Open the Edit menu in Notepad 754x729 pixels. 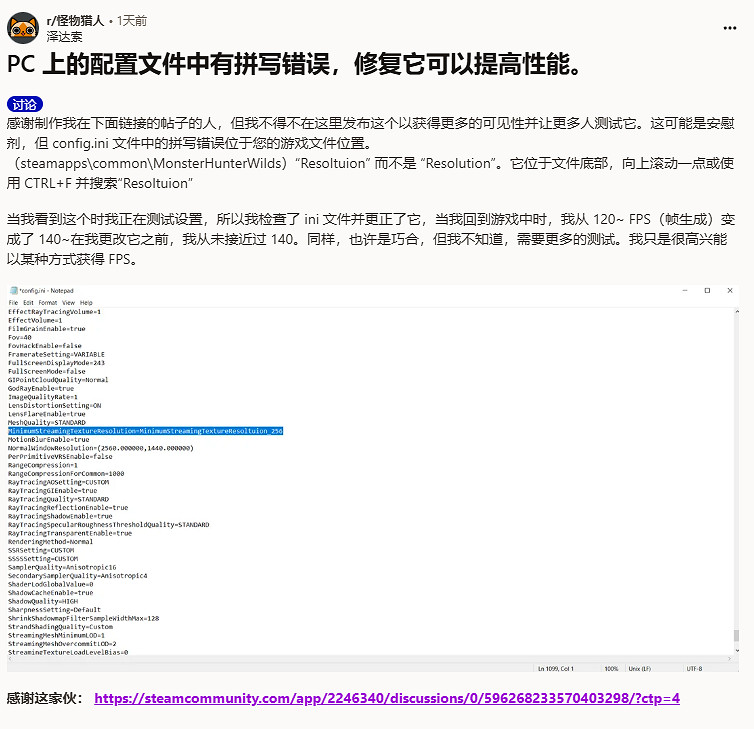(x=29, y=302)
